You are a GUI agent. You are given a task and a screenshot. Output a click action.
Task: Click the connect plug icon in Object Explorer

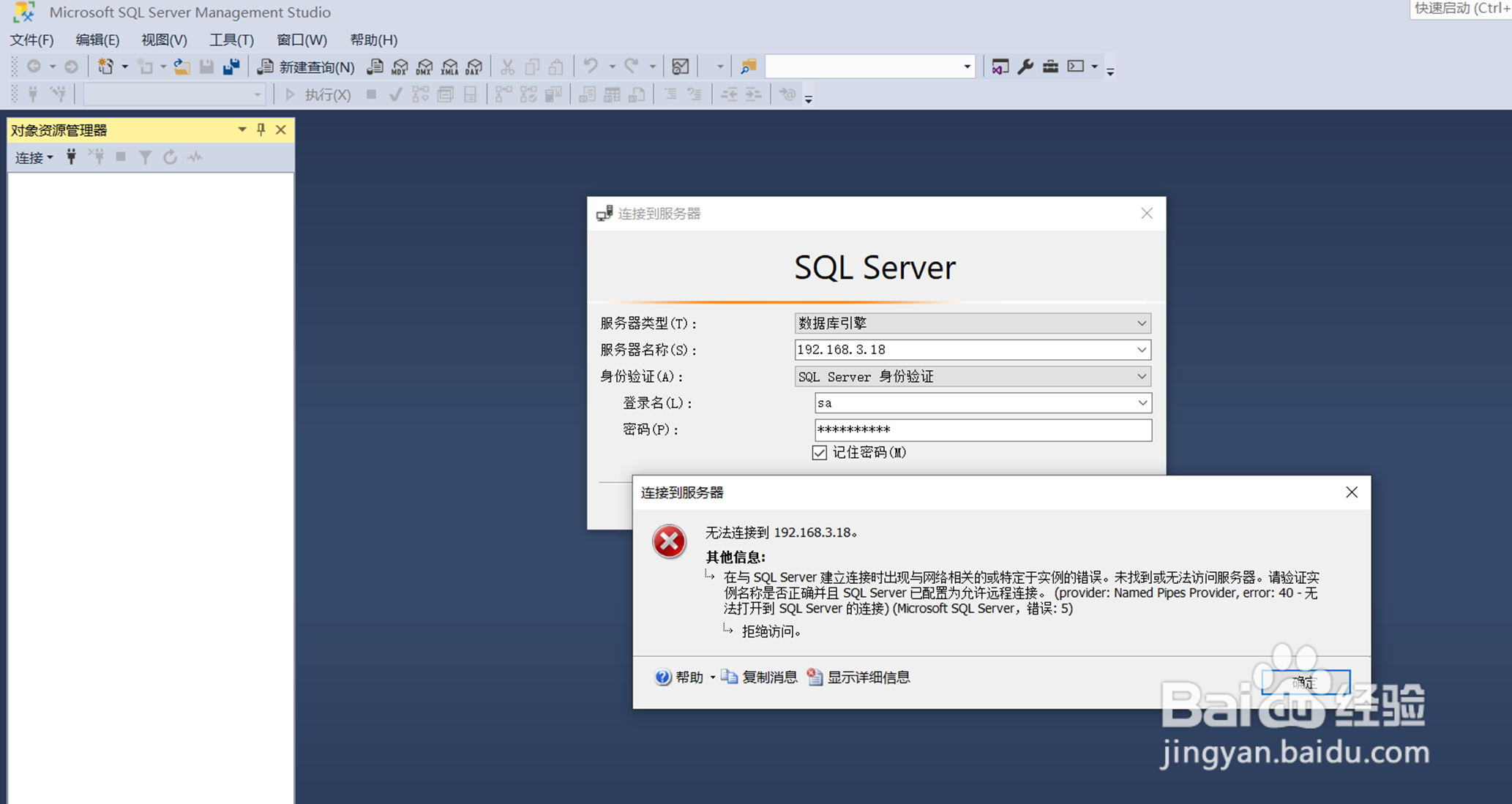(71, 157)
